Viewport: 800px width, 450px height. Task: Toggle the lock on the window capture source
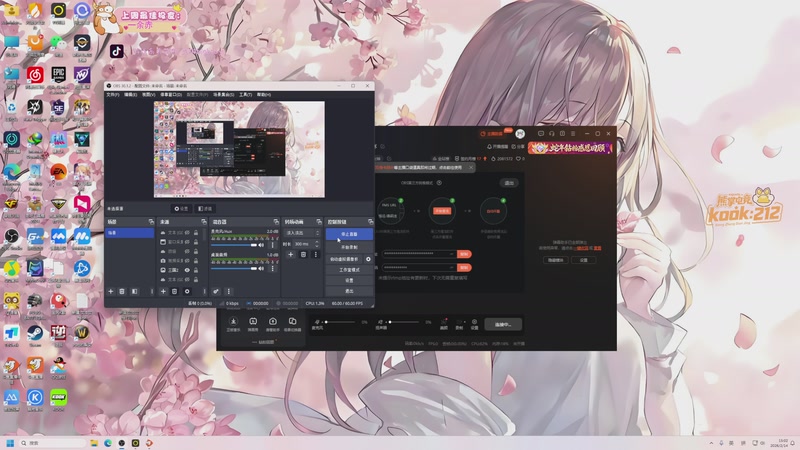[196, 242]
